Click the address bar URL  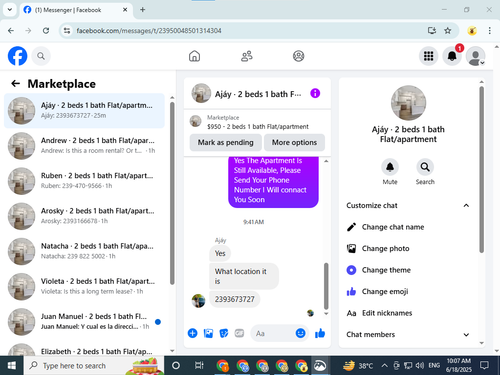[149, 31]
